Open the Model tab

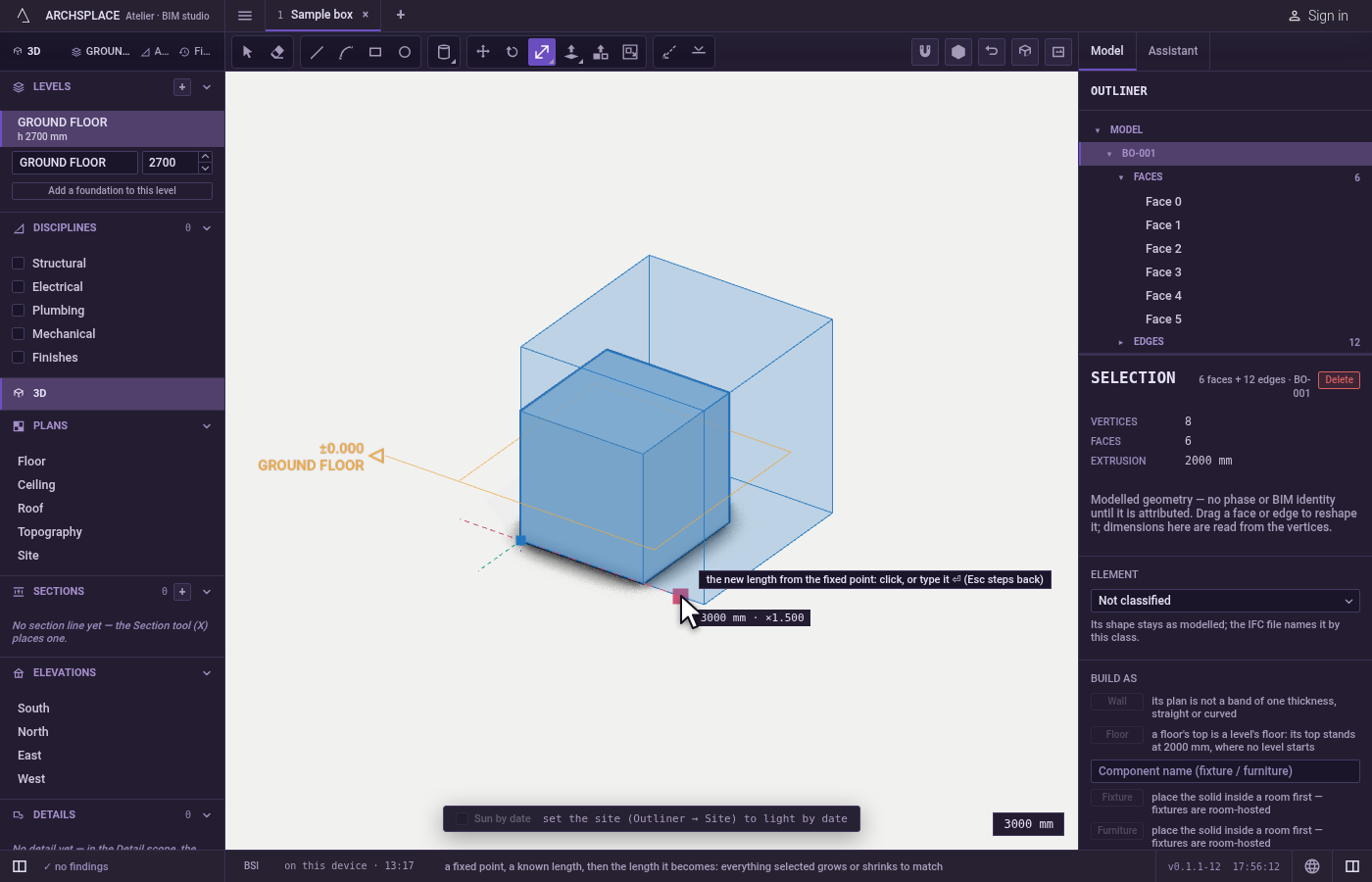1107,51
